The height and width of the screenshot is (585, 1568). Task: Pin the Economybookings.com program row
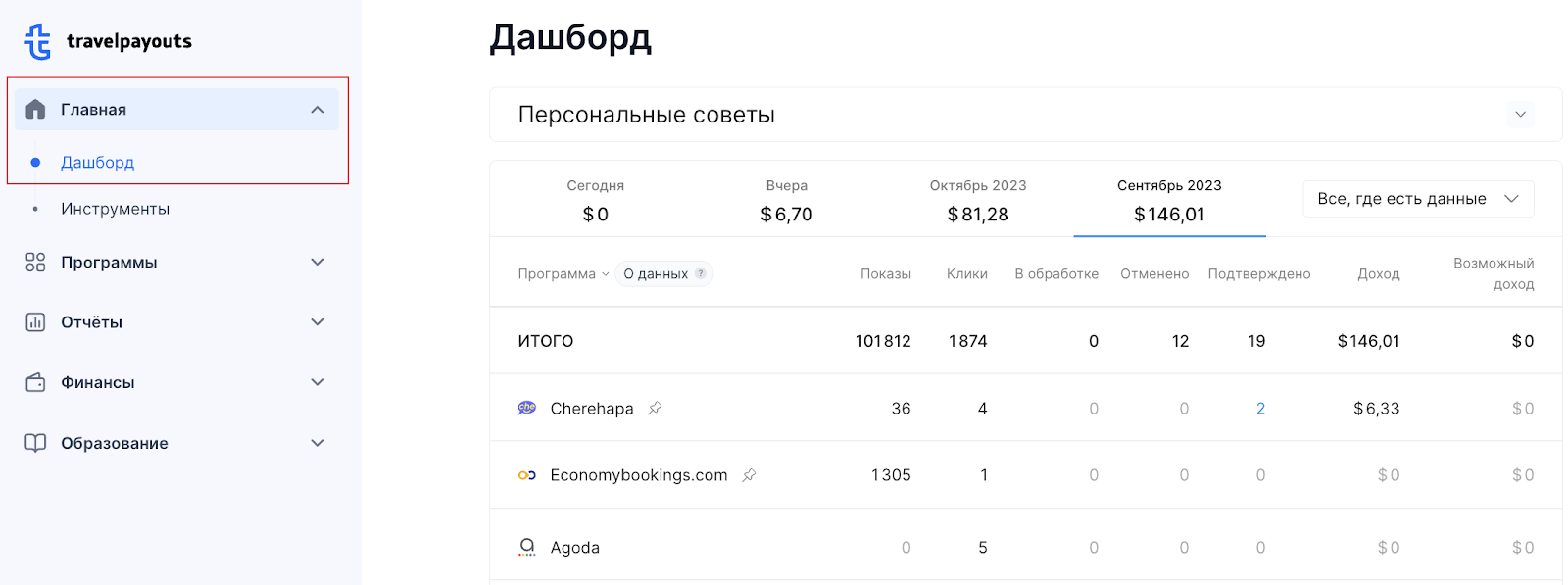click(x=749, y=475)
